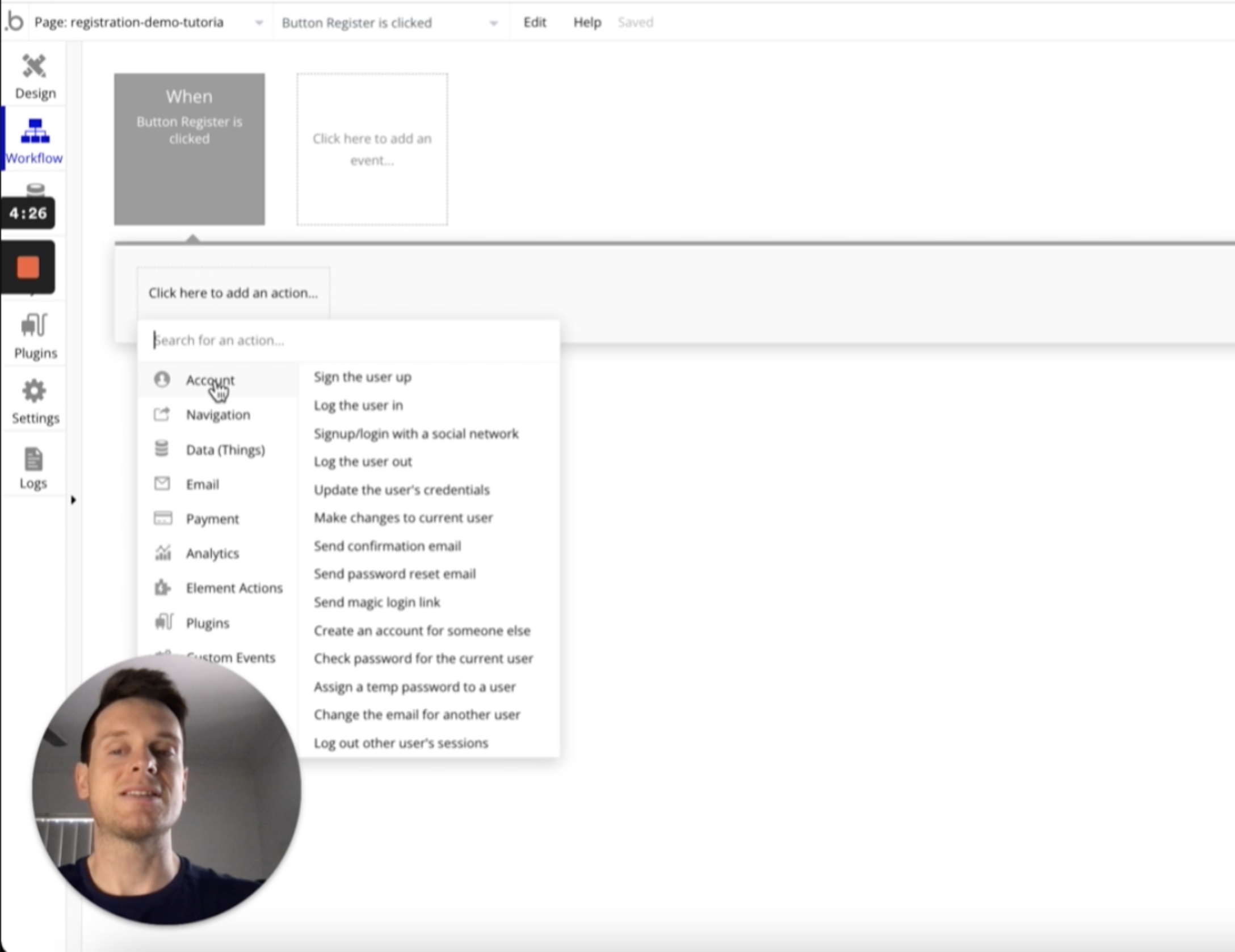Open the Settings gear icon
Screen dimensions: 1235x952
pos(34,391)
